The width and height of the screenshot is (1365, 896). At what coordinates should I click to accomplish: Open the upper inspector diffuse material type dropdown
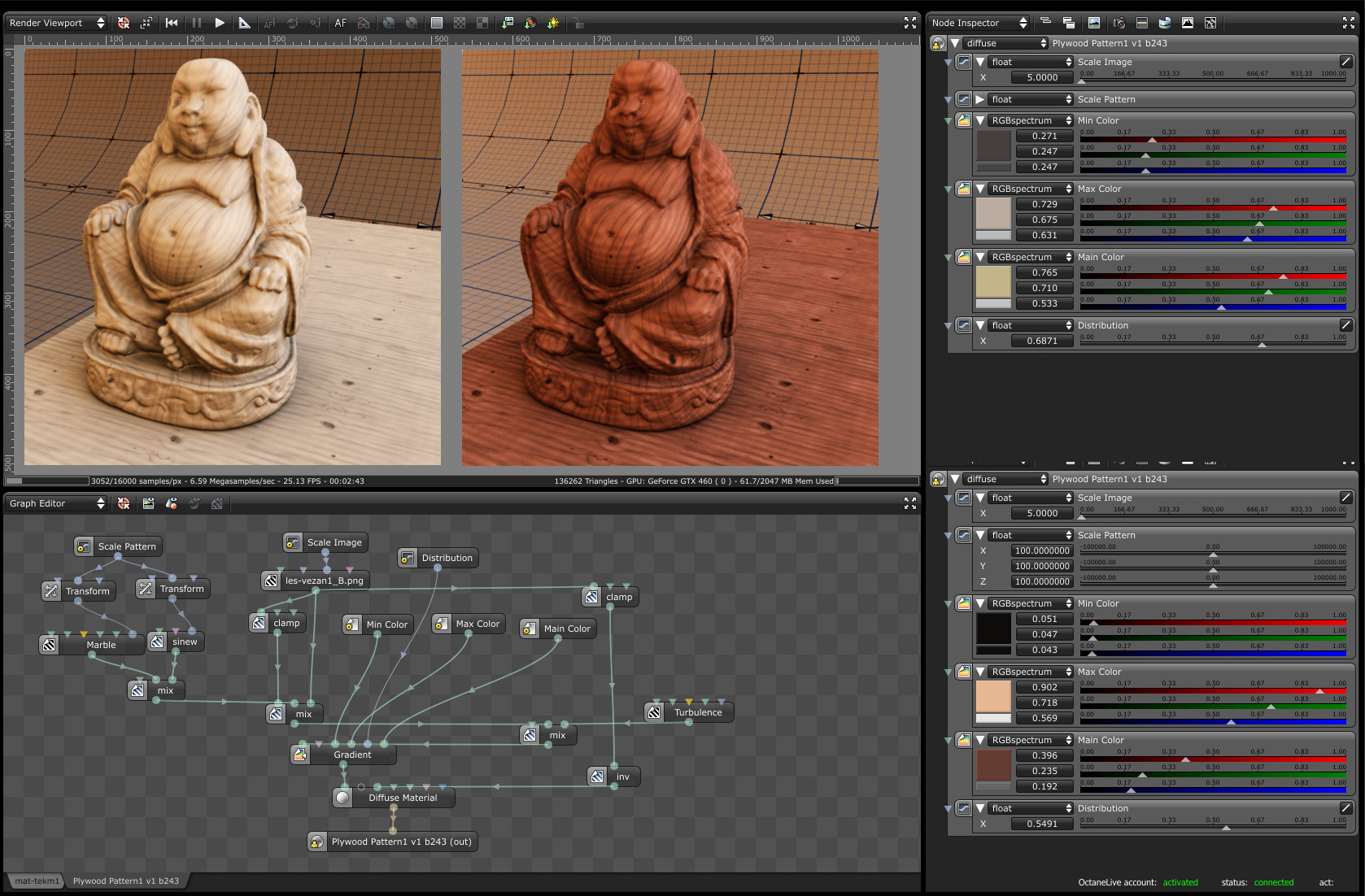click(x=1005, y=43)
